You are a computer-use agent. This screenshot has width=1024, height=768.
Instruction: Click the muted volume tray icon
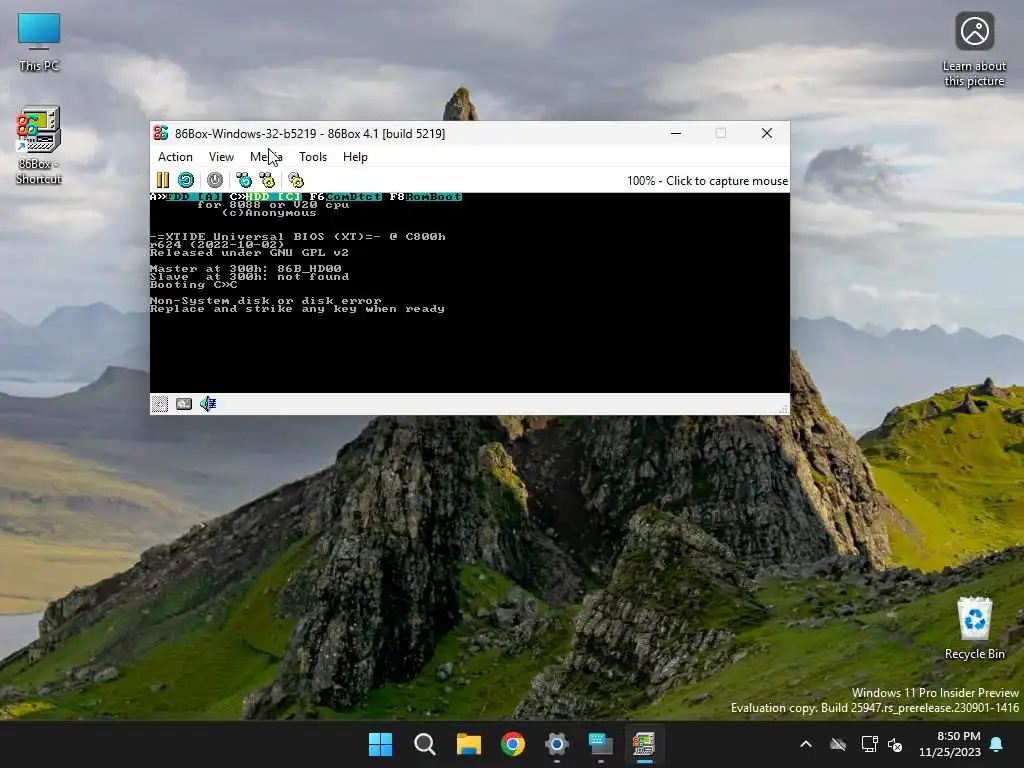pos(895,744)
